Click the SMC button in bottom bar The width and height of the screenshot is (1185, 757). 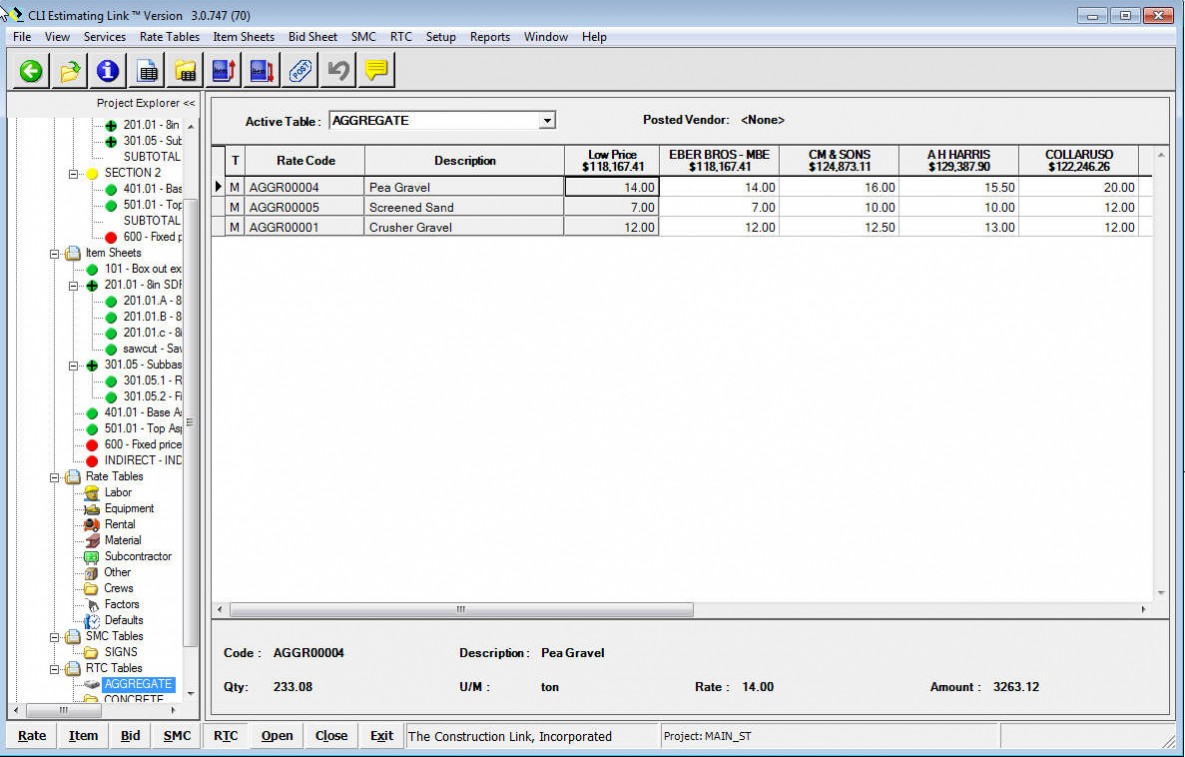click(x=177, y=736)
